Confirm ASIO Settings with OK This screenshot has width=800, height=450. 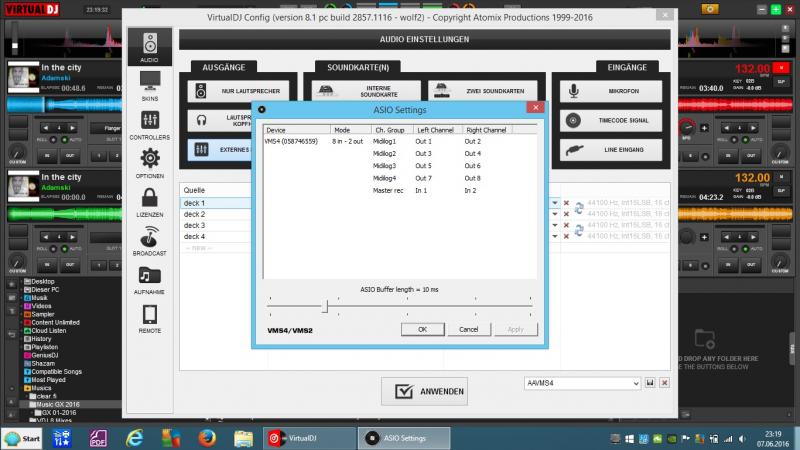click(422, 330)
